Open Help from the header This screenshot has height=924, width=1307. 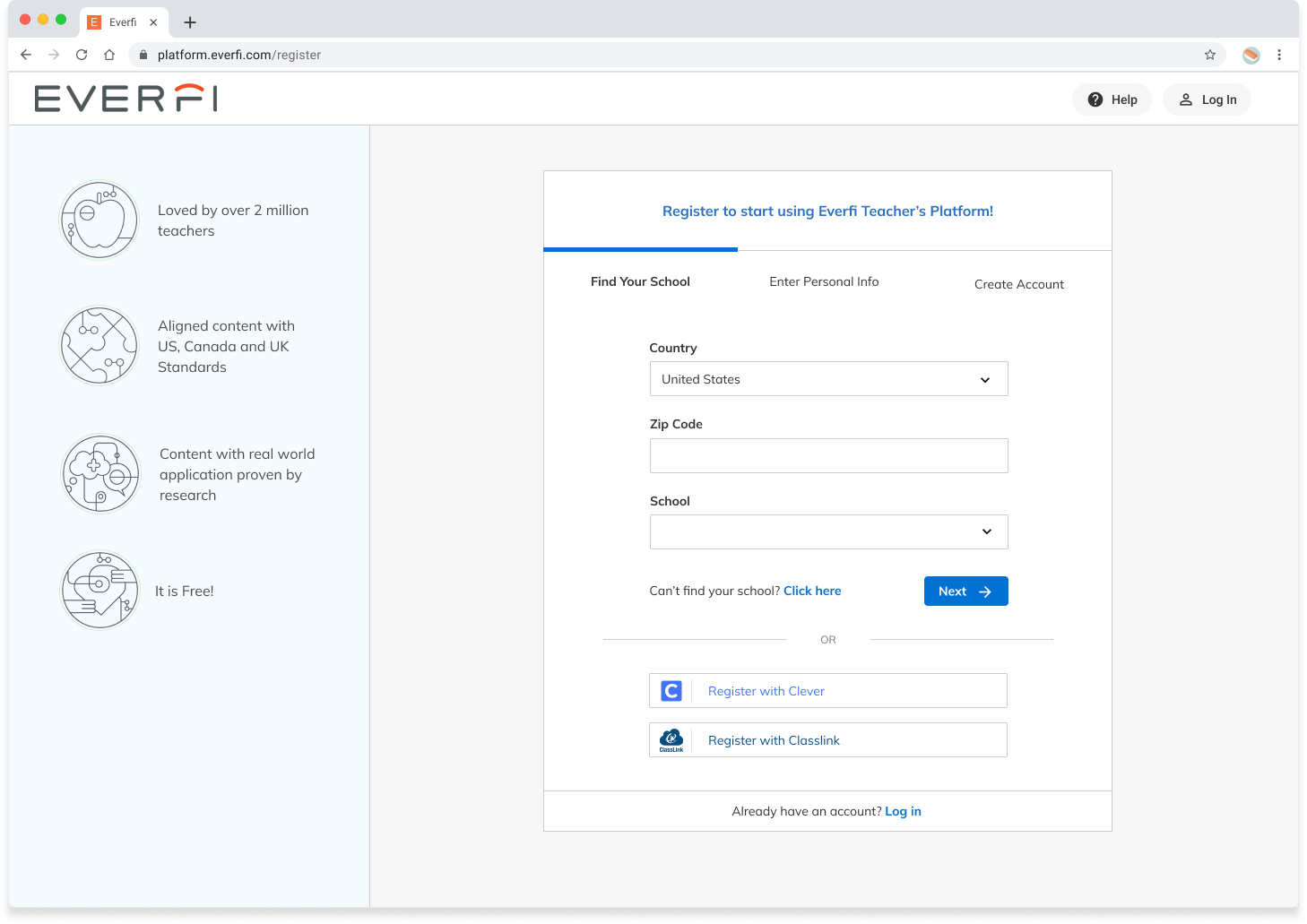(1112, 99)
